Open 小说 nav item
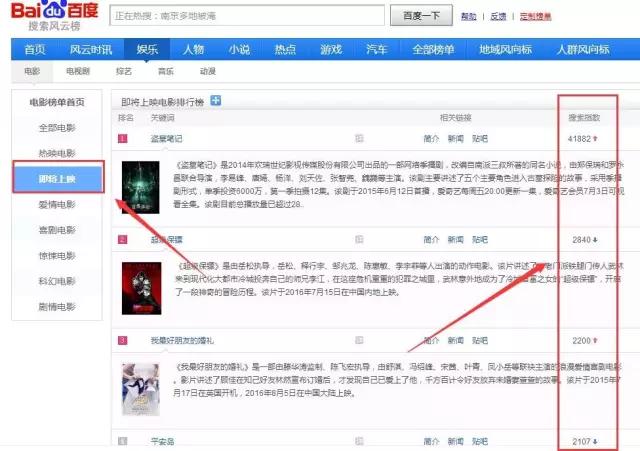 point(239,50)
